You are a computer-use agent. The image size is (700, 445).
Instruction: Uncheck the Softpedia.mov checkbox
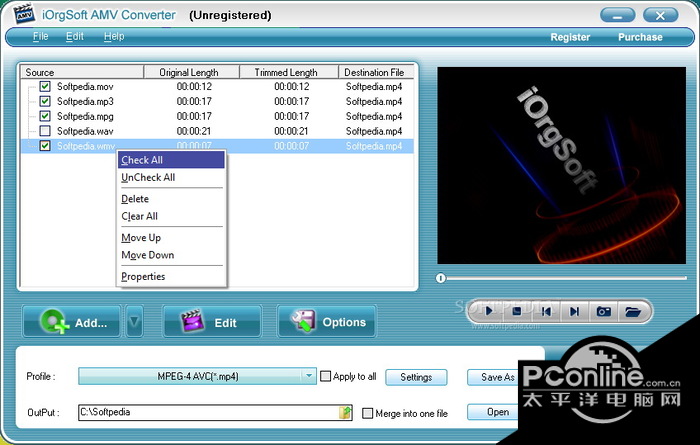(x=45, y=87)
